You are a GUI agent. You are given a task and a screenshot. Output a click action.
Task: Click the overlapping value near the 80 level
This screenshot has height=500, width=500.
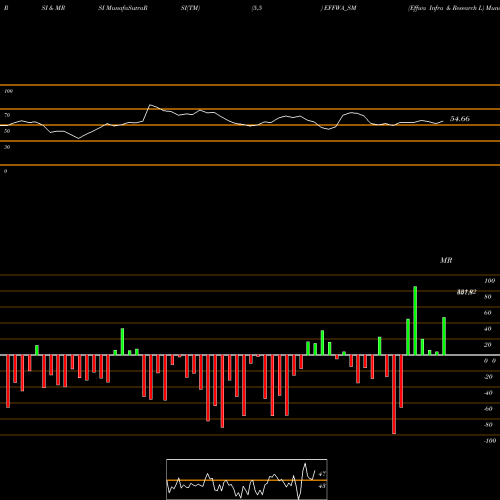(466, 292)
